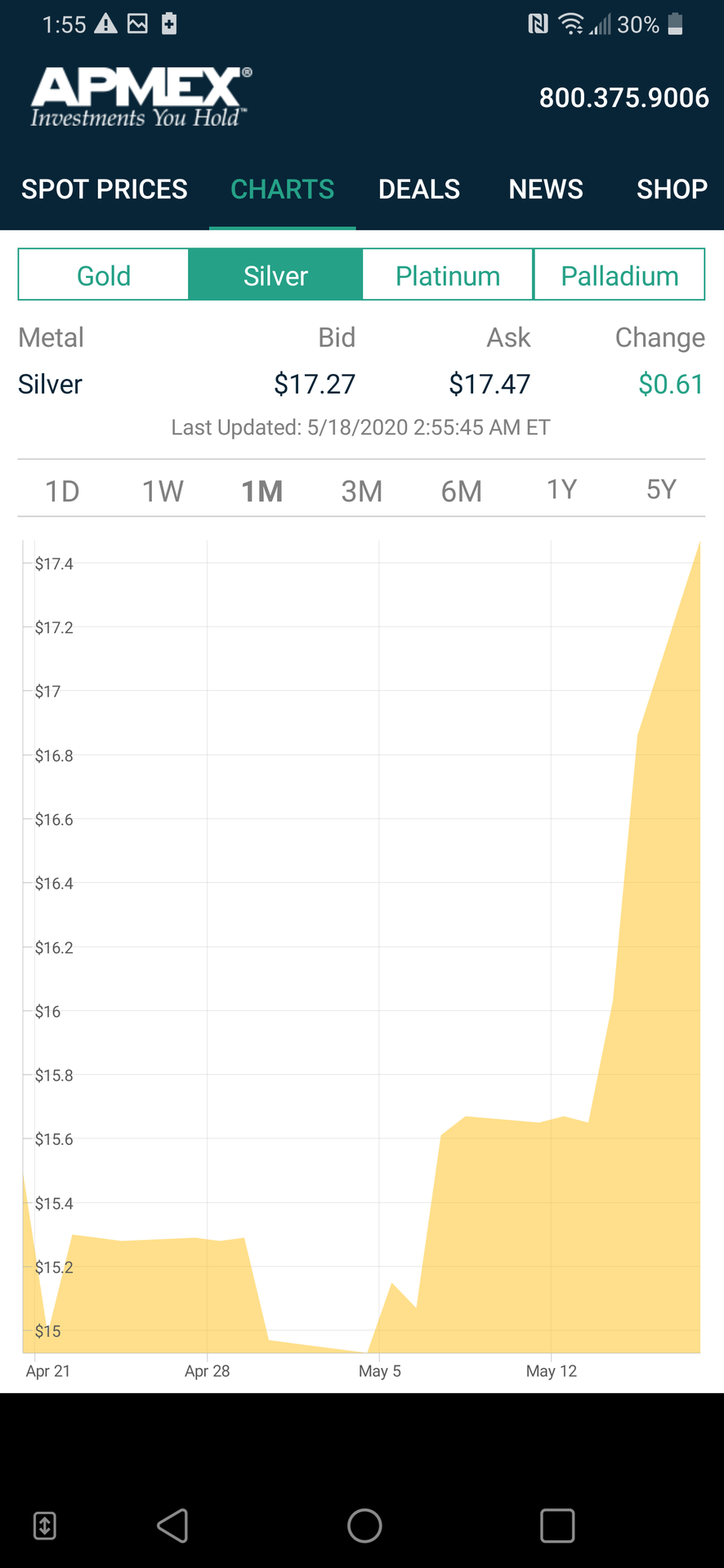Switch chart range to 3M

362,491
